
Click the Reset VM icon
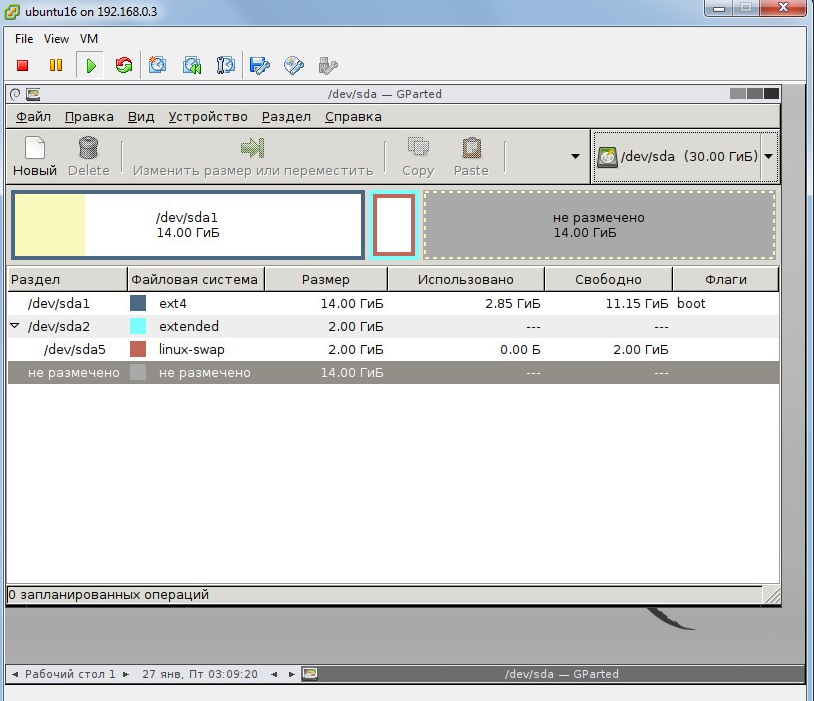click(124, 65)
